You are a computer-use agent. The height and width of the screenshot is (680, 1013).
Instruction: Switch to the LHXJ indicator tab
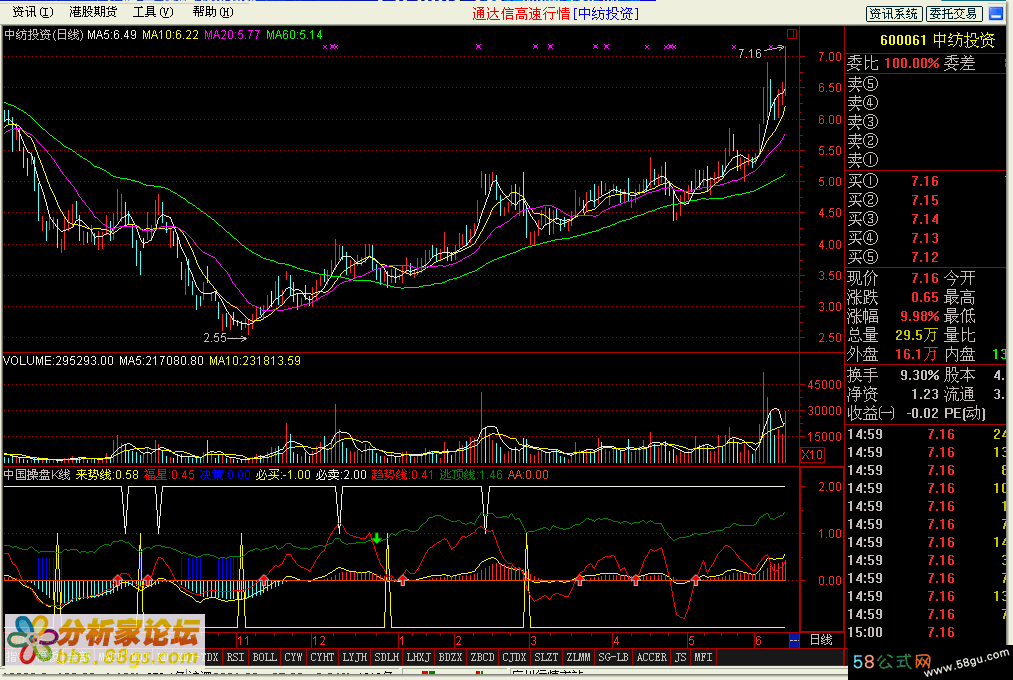pyautogui.click(x=419, y=657)
